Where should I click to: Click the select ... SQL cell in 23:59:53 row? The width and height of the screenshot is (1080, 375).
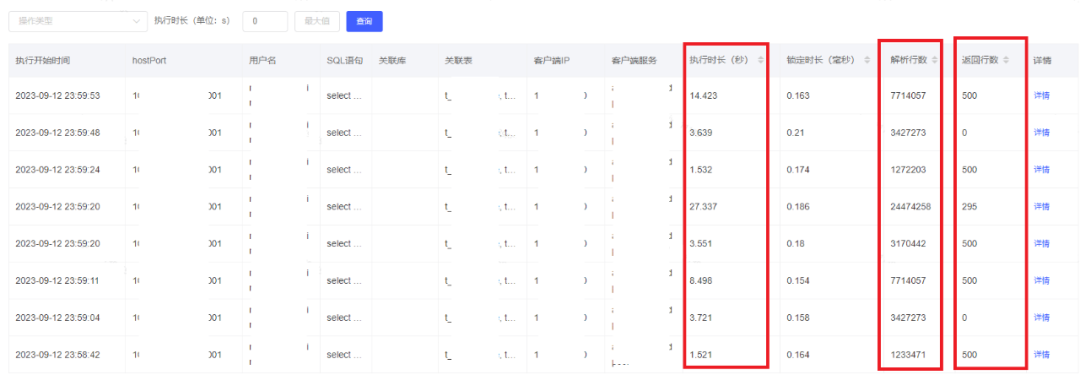tap(344, 96)
